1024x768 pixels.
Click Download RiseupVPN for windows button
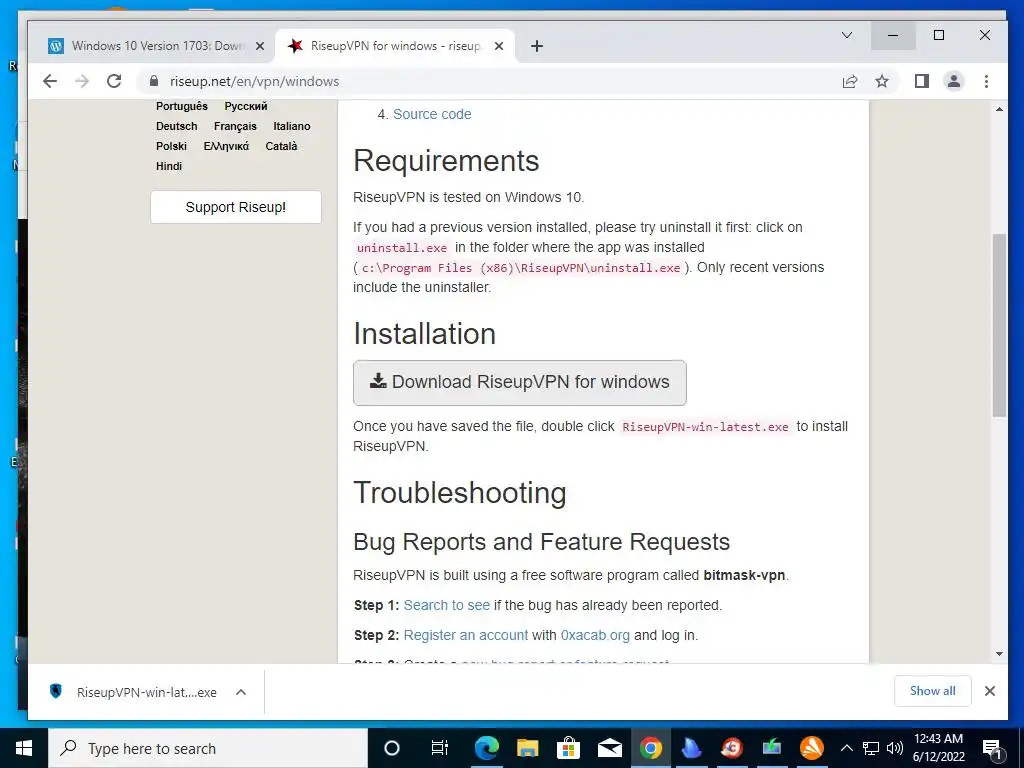click(520, 383)
